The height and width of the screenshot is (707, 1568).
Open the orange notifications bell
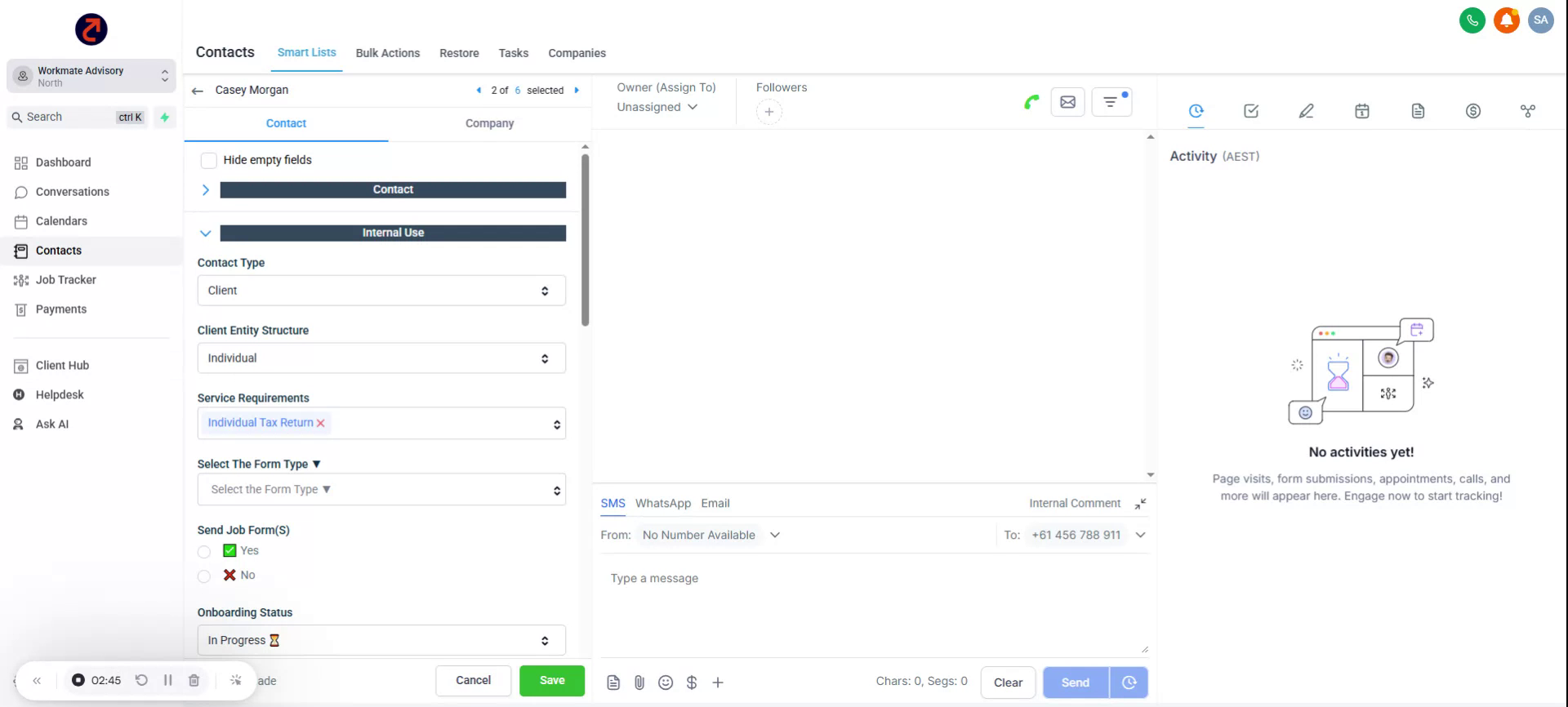coord(1506,20)
